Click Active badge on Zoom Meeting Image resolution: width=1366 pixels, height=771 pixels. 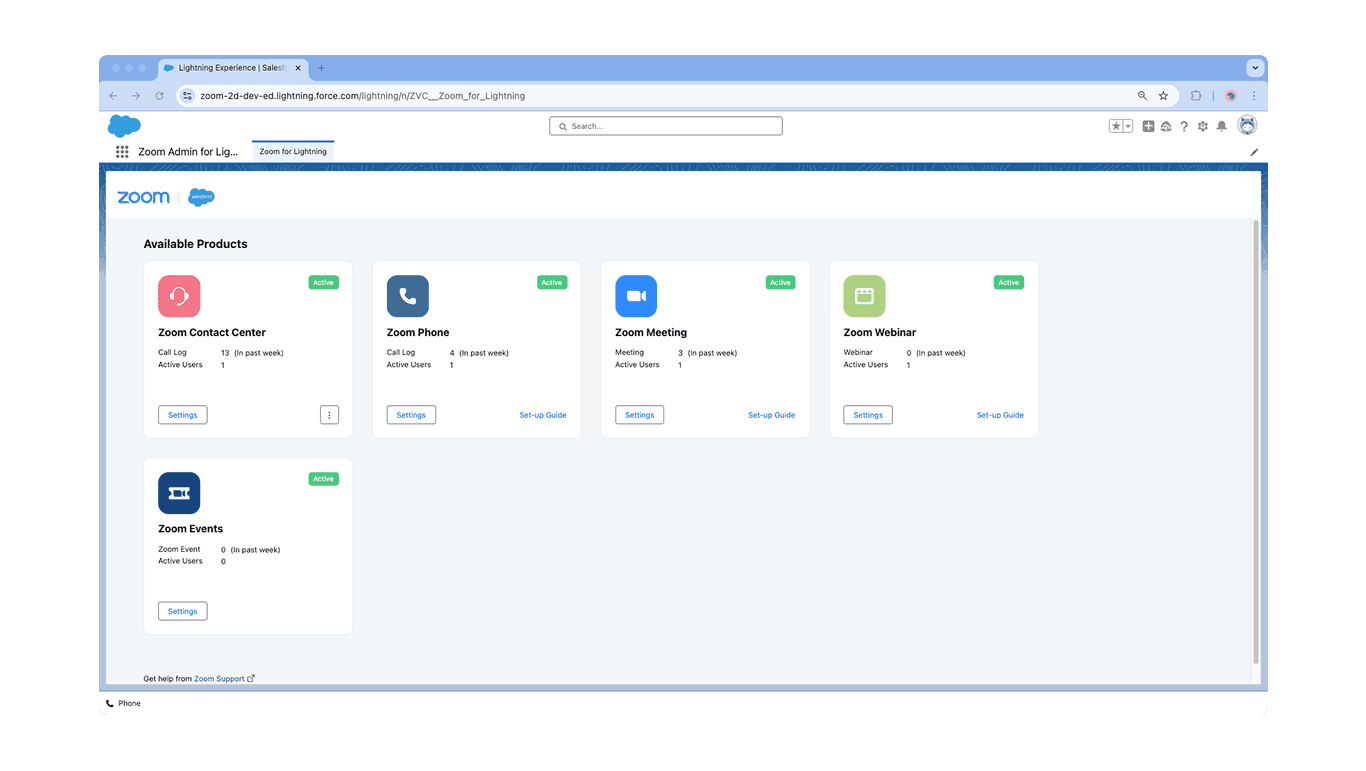tap(780, 283)
